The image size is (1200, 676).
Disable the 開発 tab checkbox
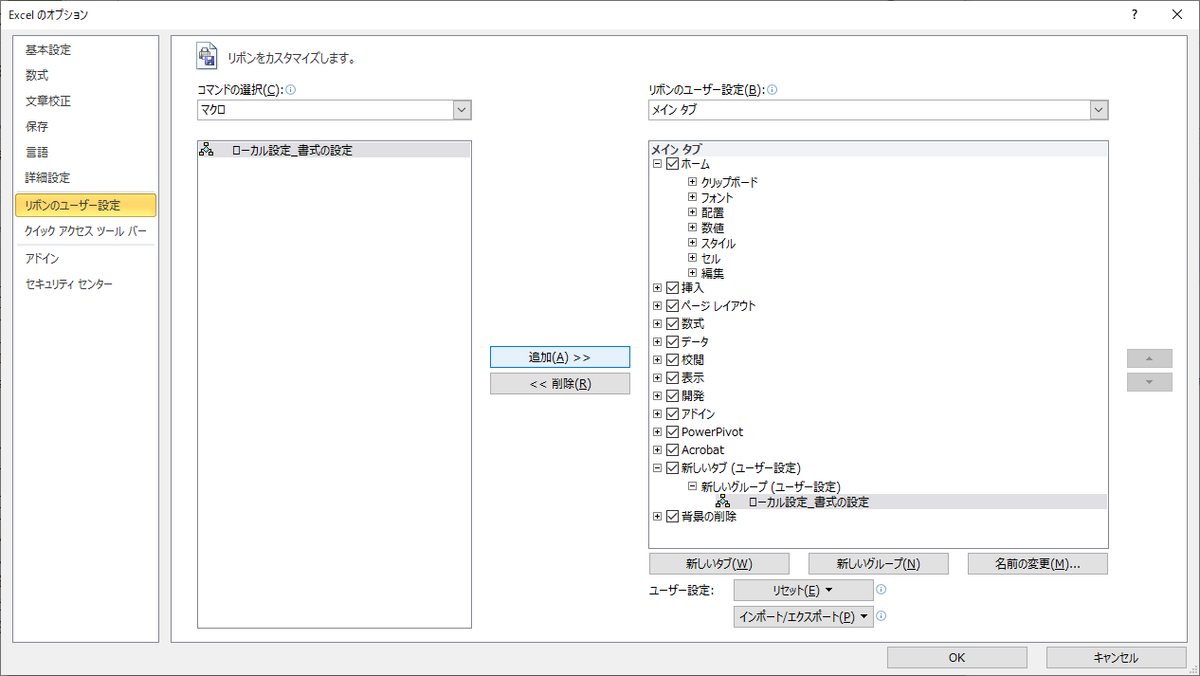(x=672, y=396)
